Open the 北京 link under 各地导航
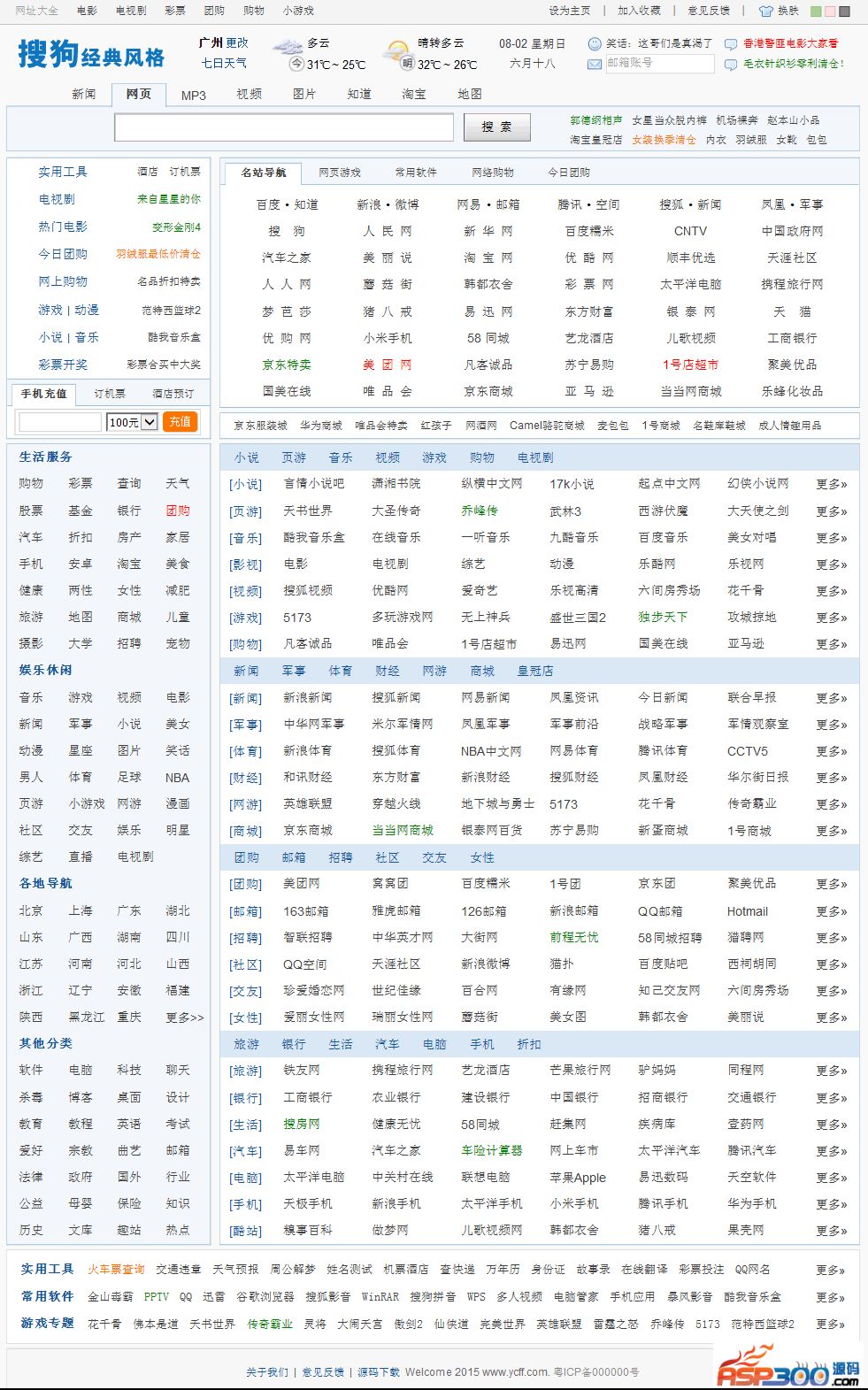 point(31,910)
